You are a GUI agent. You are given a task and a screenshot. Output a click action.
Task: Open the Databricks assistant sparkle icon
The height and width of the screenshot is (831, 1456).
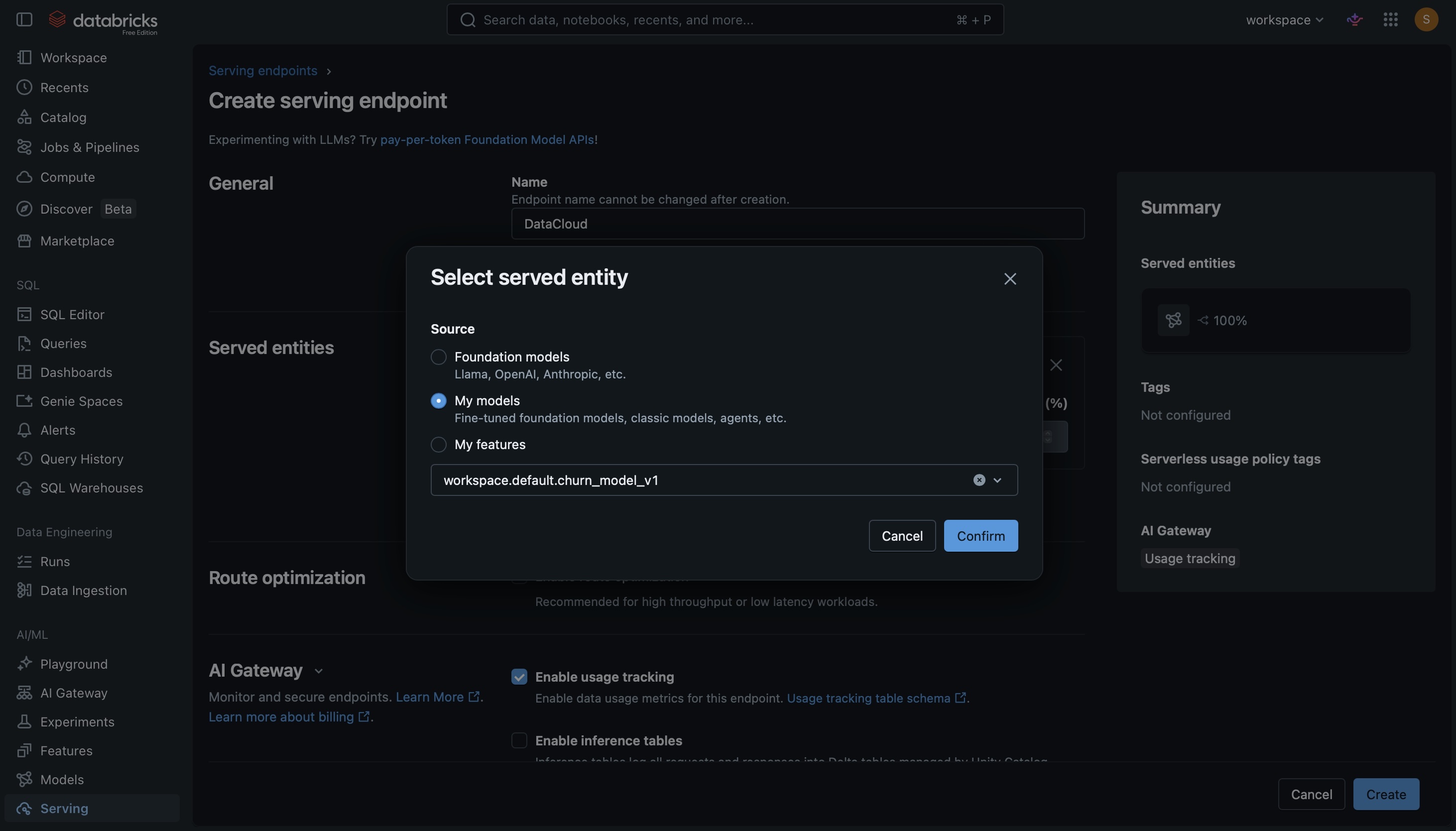(x=1354, y=19)
